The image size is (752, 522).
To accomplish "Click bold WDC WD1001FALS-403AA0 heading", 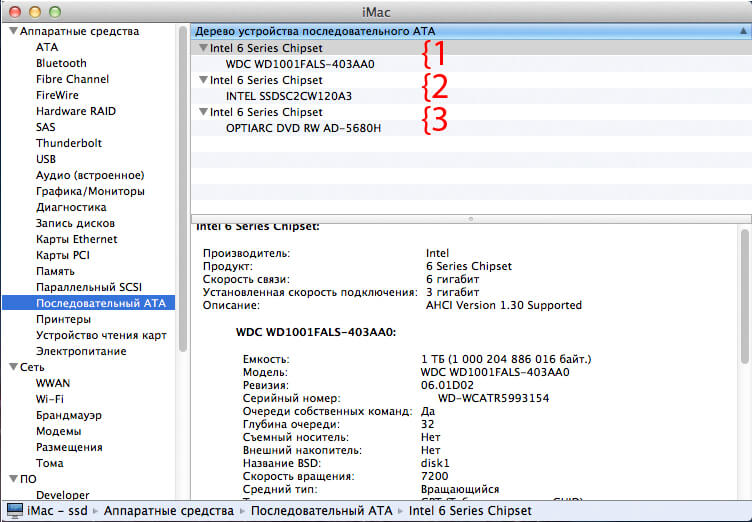I will (x=316, y=332).
